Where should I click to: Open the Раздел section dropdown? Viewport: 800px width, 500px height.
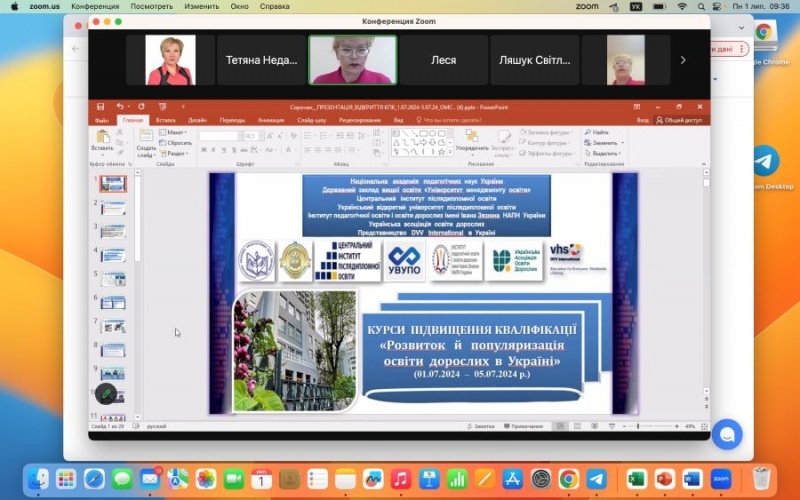[x=176, y=154]
